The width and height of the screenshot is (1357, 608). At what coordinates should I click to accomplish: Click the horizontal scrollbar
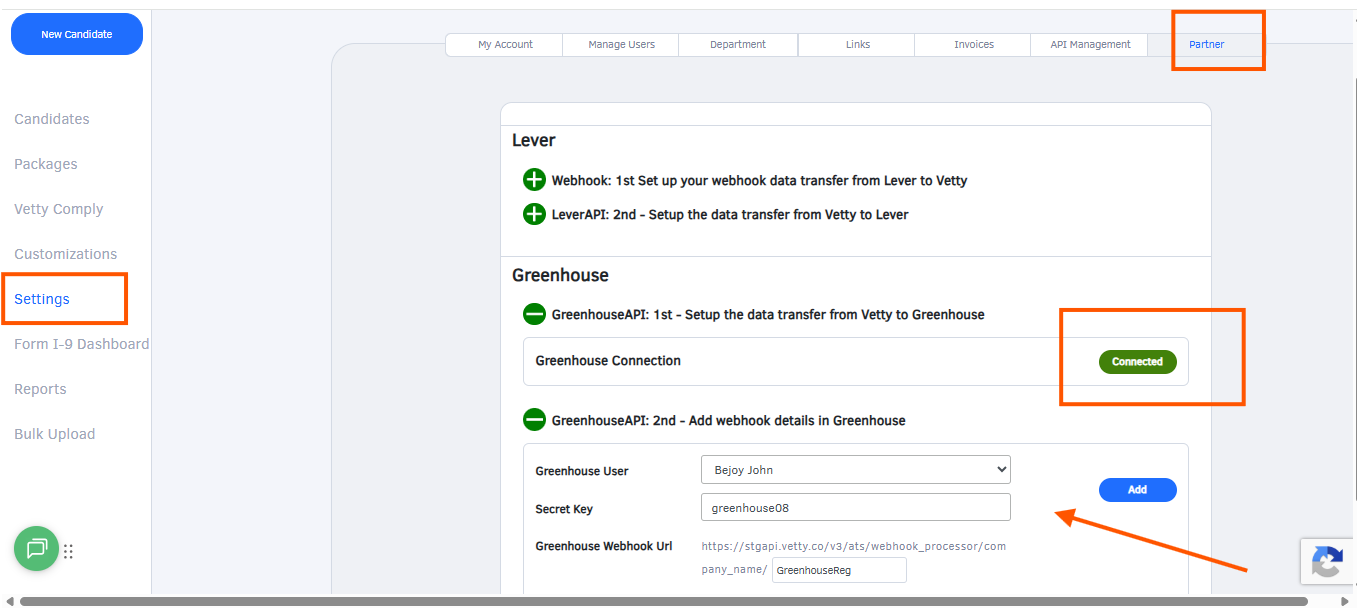tap(664, 601)
